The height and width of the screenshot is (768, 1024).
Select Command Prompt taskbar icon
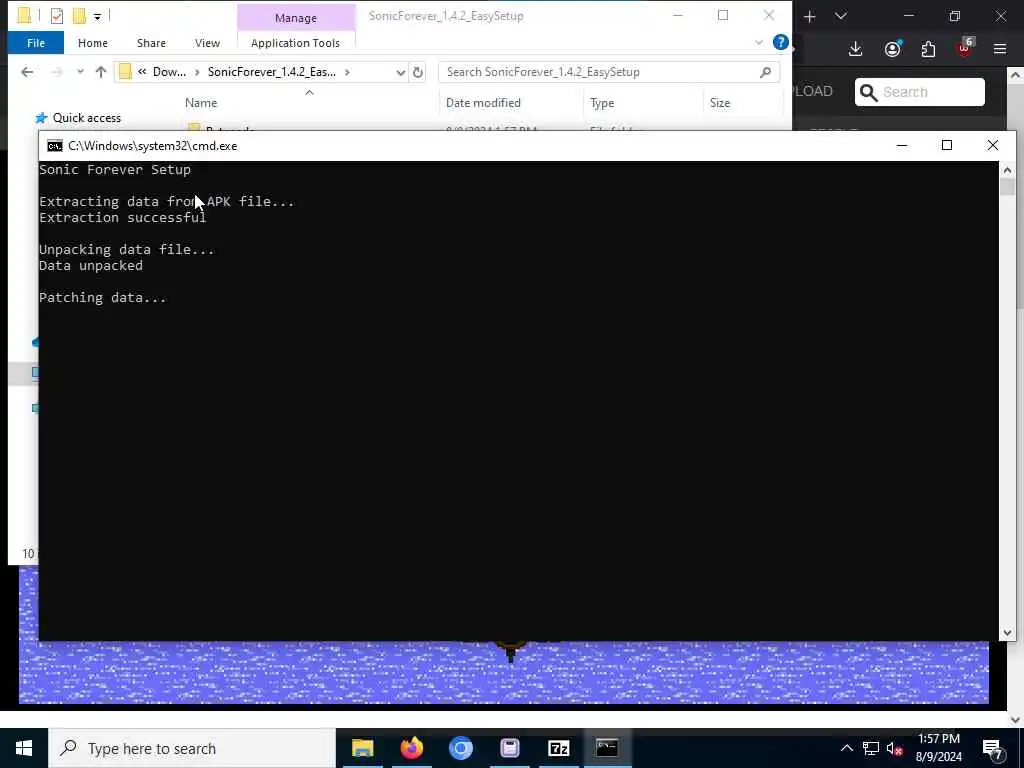tap(607, 748)
